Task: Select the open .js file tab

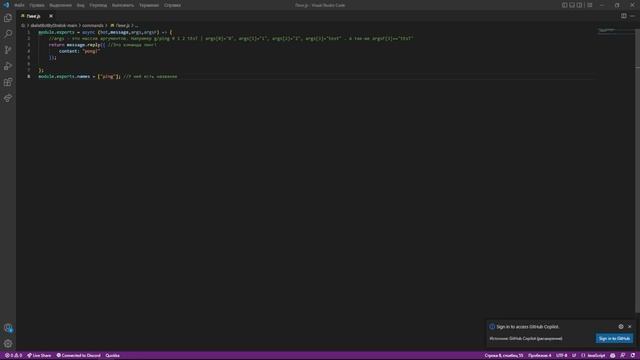Action: click(33, 16)
